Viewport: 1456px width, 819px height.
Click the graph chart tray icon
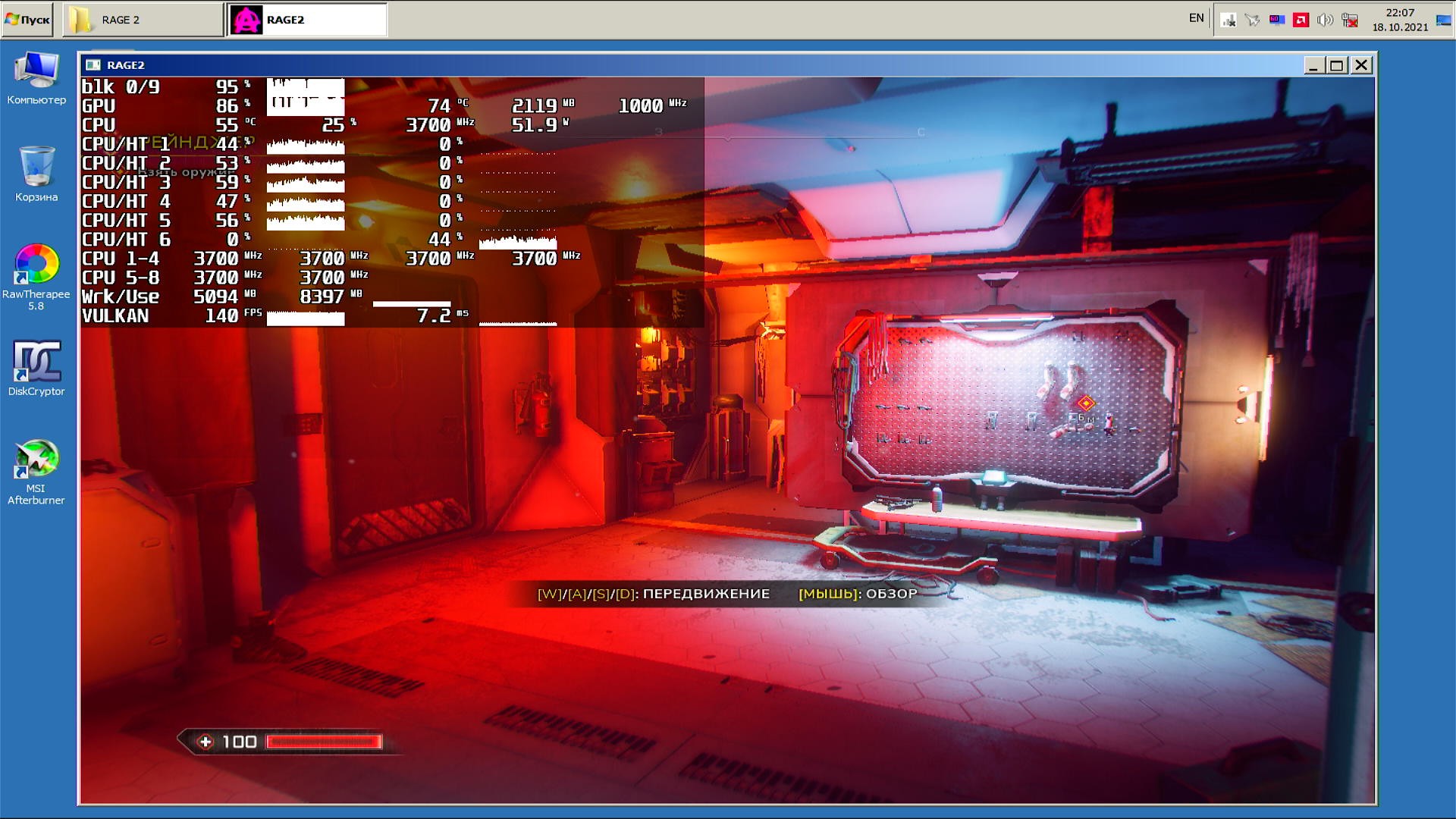(1228, 20)
